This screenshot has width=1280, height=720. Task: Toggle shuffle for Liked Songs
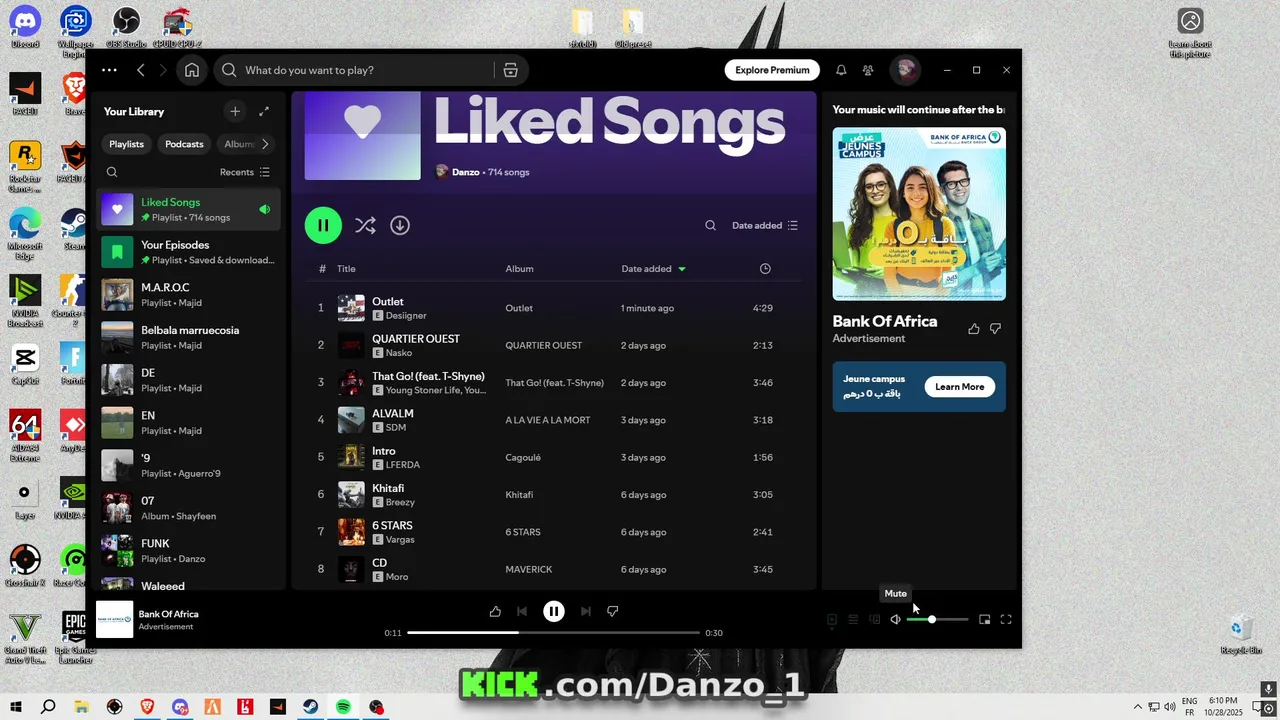point(365,226)
